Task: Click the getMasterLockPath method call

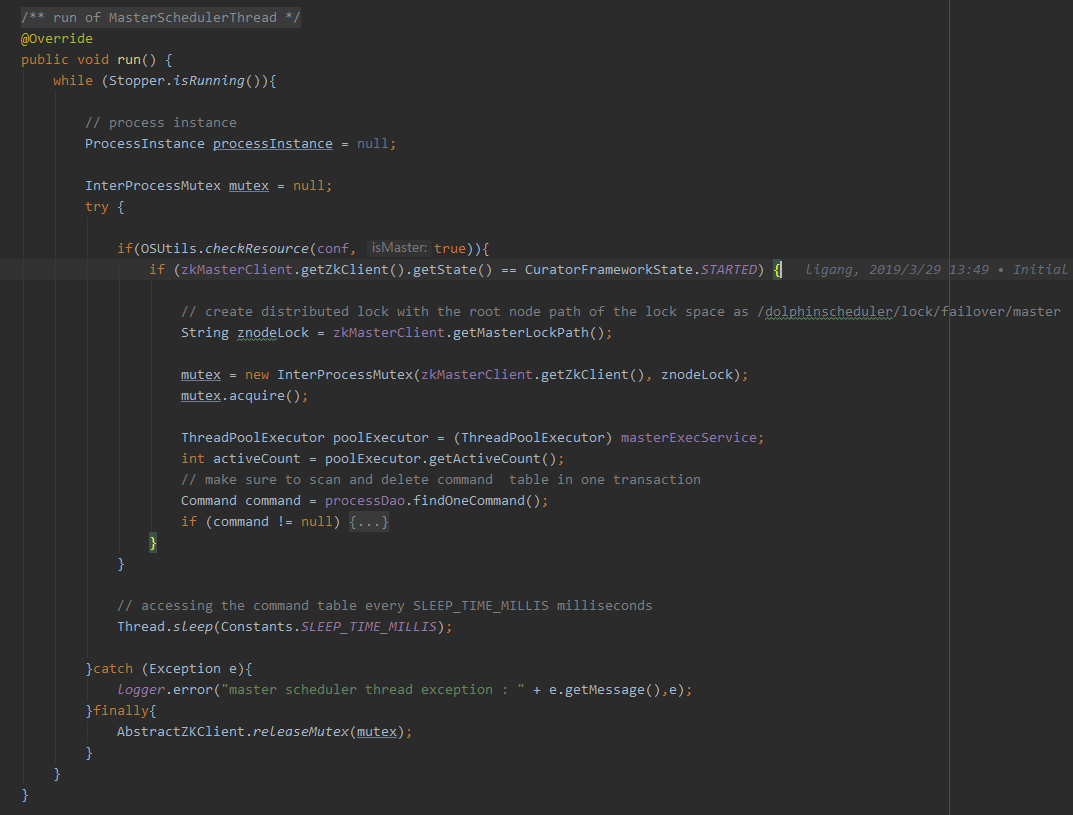Action: click(x=521, y=333)
